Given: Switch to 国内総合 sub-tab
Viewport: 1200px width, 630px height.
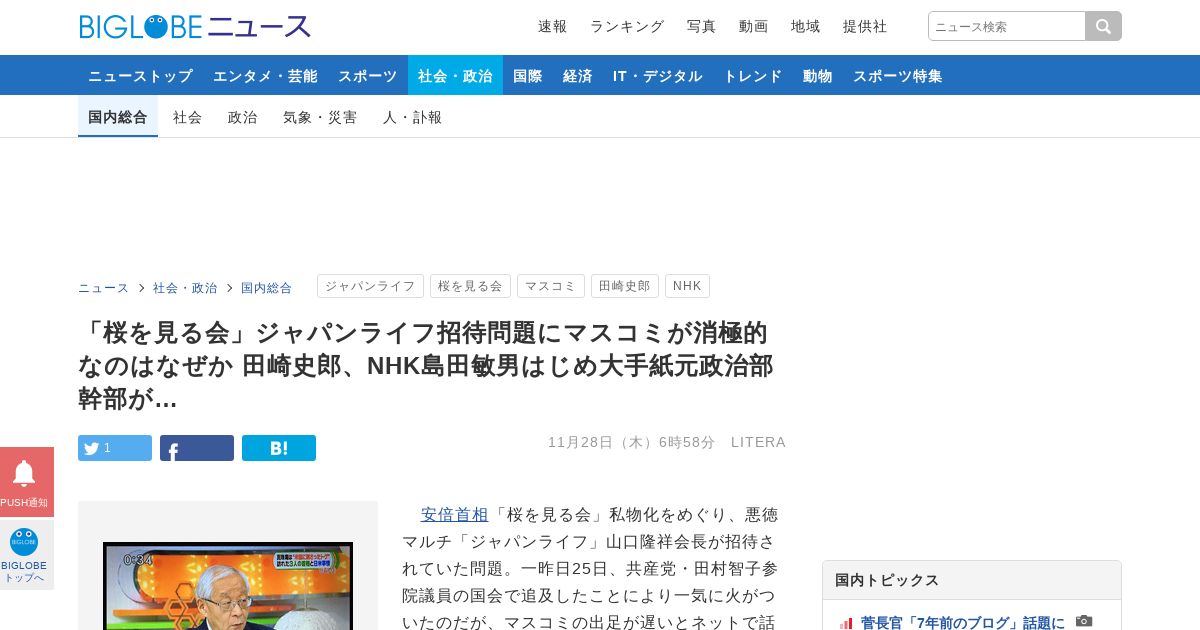Looking at the screenshot, I should pos(118,117).
